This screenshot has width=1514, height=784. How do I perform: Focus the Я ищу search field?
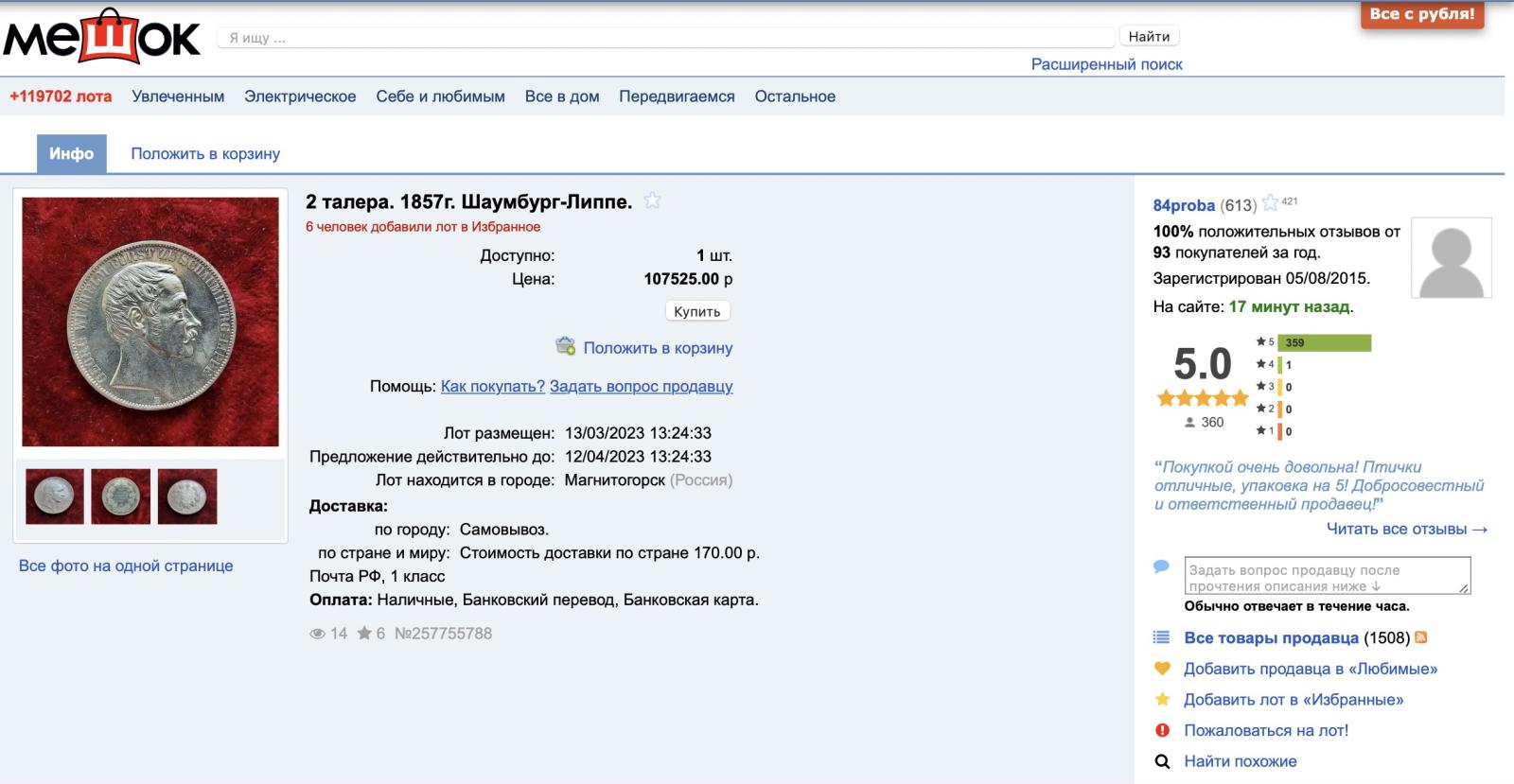click(666, 38)
